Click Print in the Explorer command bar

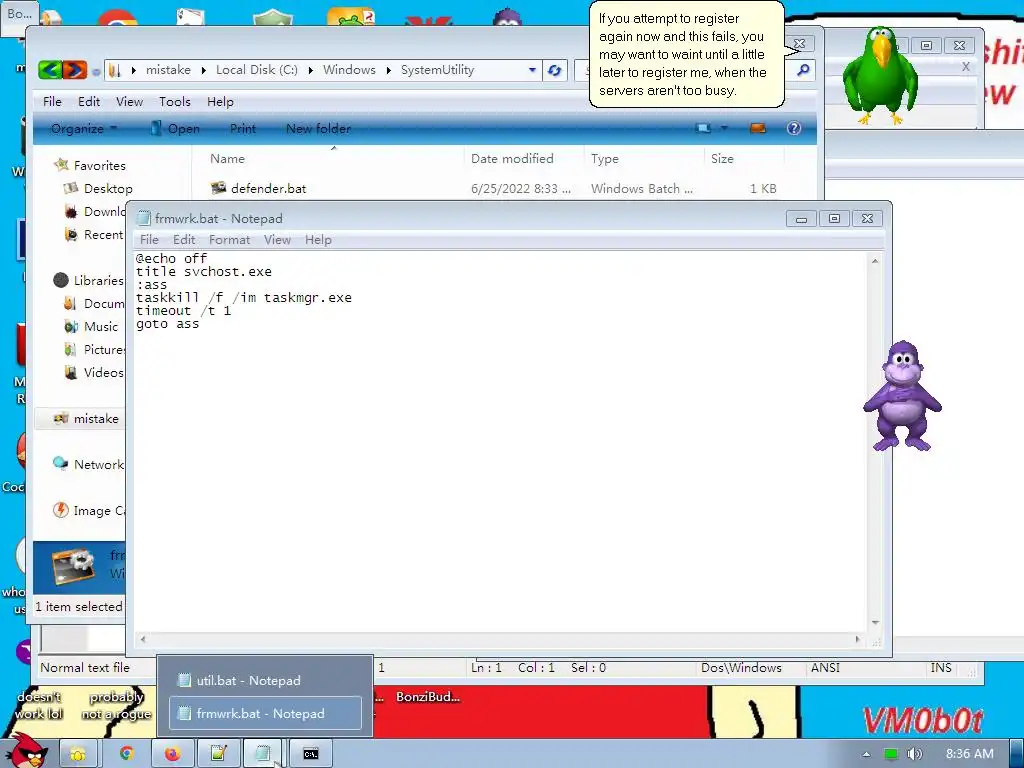tap(243, 129)
